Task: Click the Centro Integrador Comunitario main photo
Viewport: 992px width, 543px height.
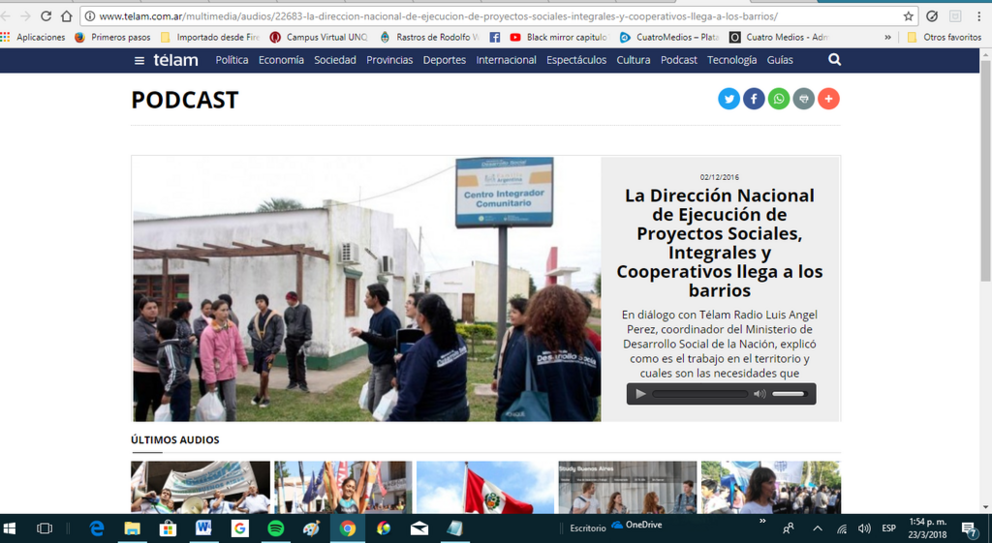Action: 366,289
